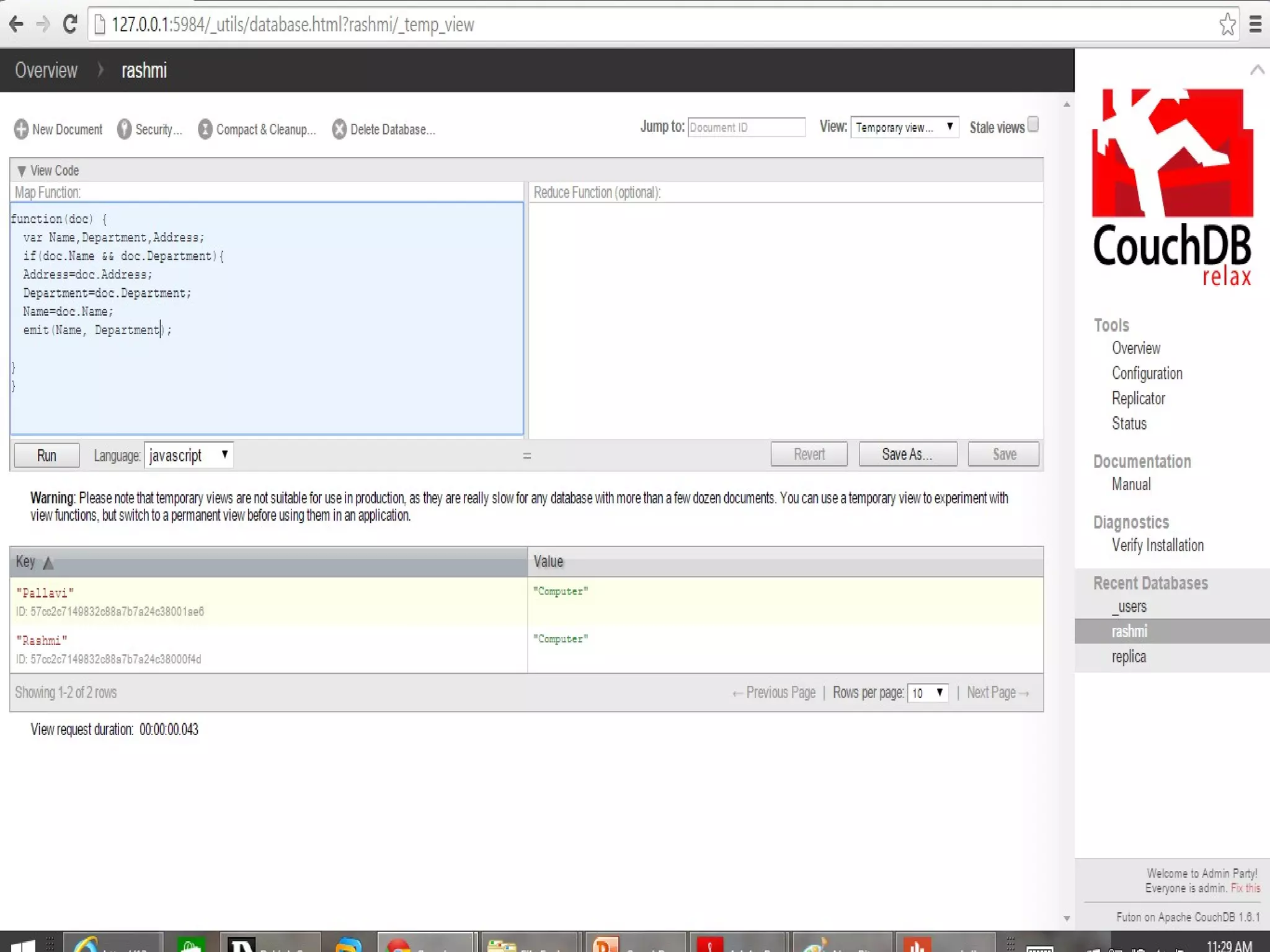
Task: Click into the Jump to Document ID field
Action: pos(746,127)
